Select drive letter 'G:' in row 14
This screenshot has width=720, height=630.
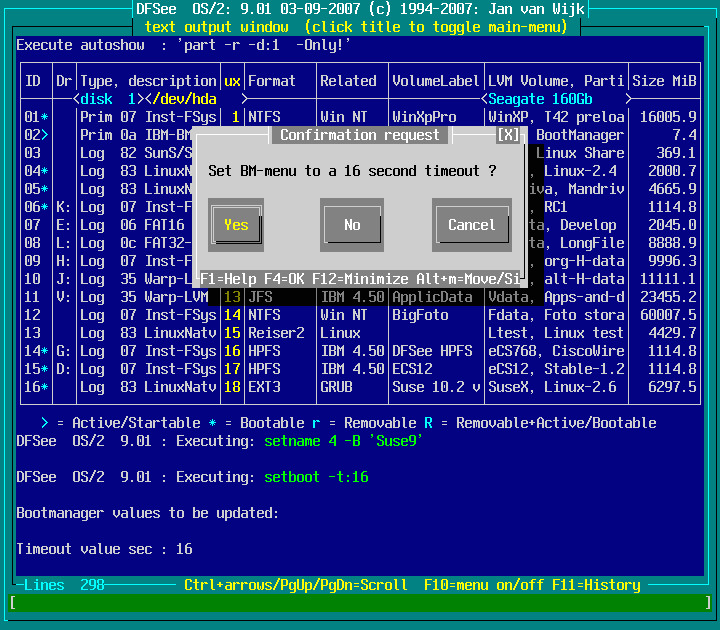pyautogui.click(x=64, y=351)
